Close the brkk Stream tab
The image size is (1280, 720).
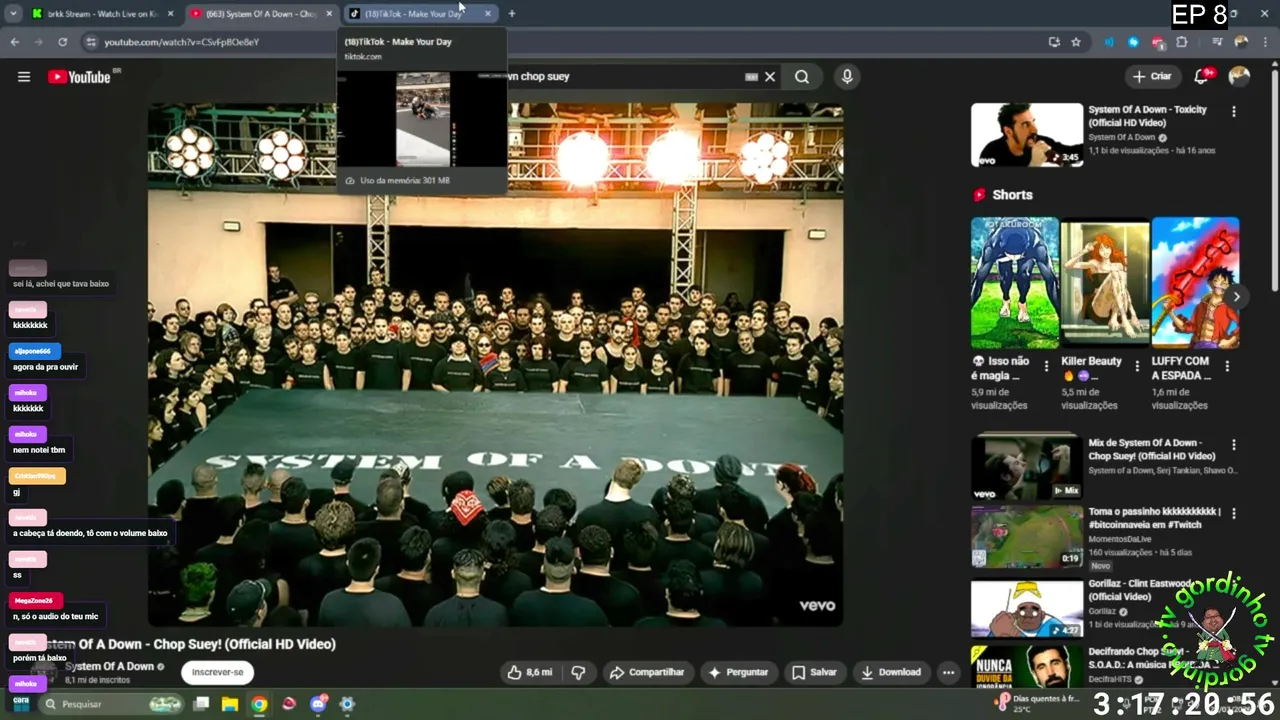tap(170, 14)
